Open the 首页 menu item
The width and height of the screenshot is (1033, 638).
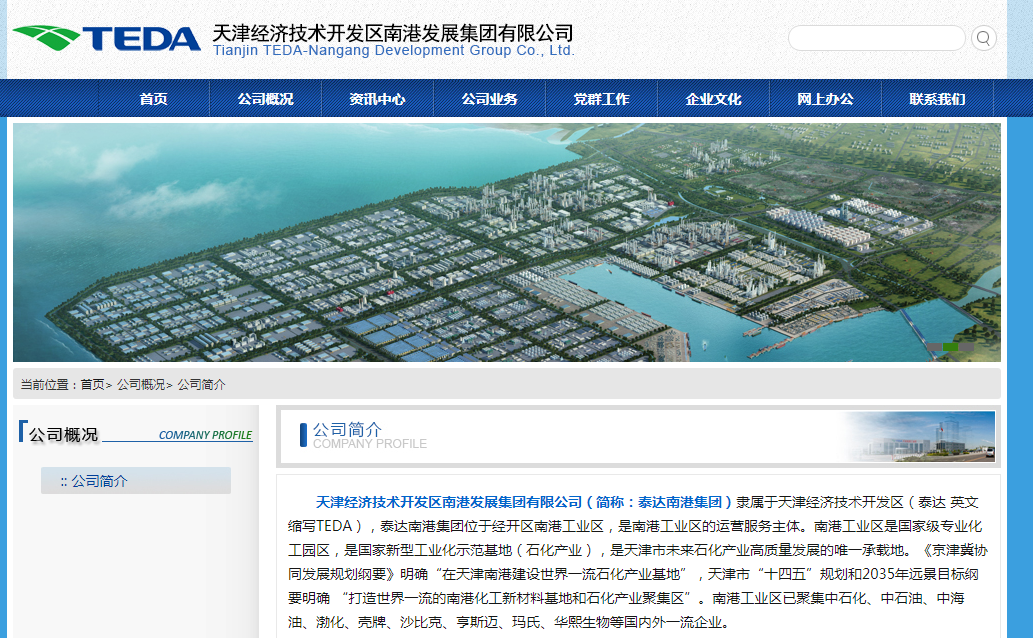click(x=153, y=99)
